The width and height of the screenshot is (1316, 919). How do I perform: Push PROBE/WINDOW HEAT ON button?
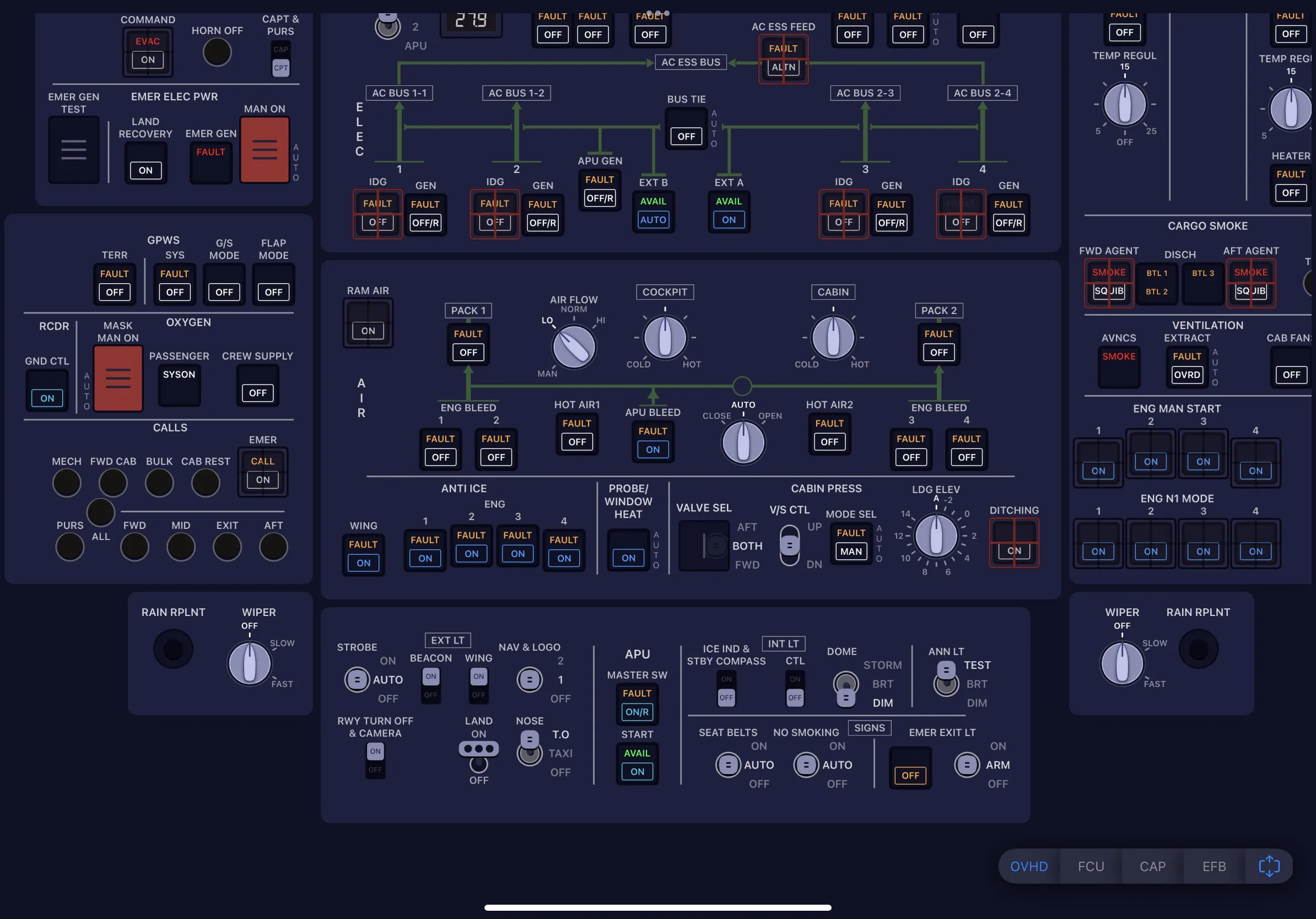click(x=629, y=550)
